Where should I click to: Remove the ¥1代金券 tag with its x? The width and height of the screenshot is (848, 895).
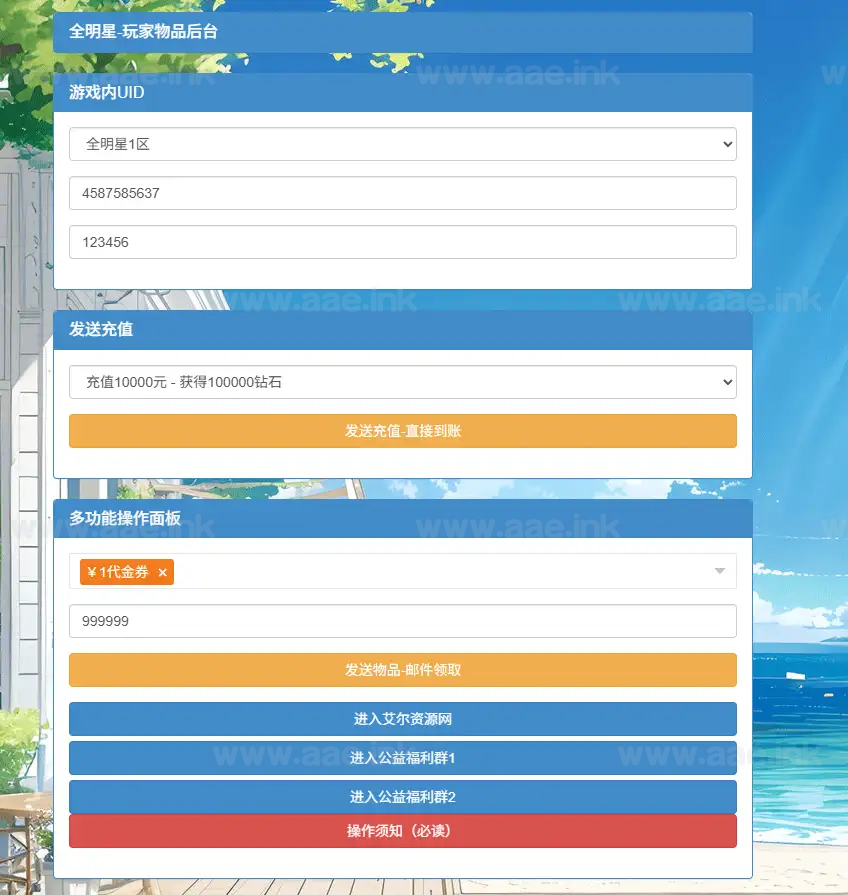coord(162,573)
